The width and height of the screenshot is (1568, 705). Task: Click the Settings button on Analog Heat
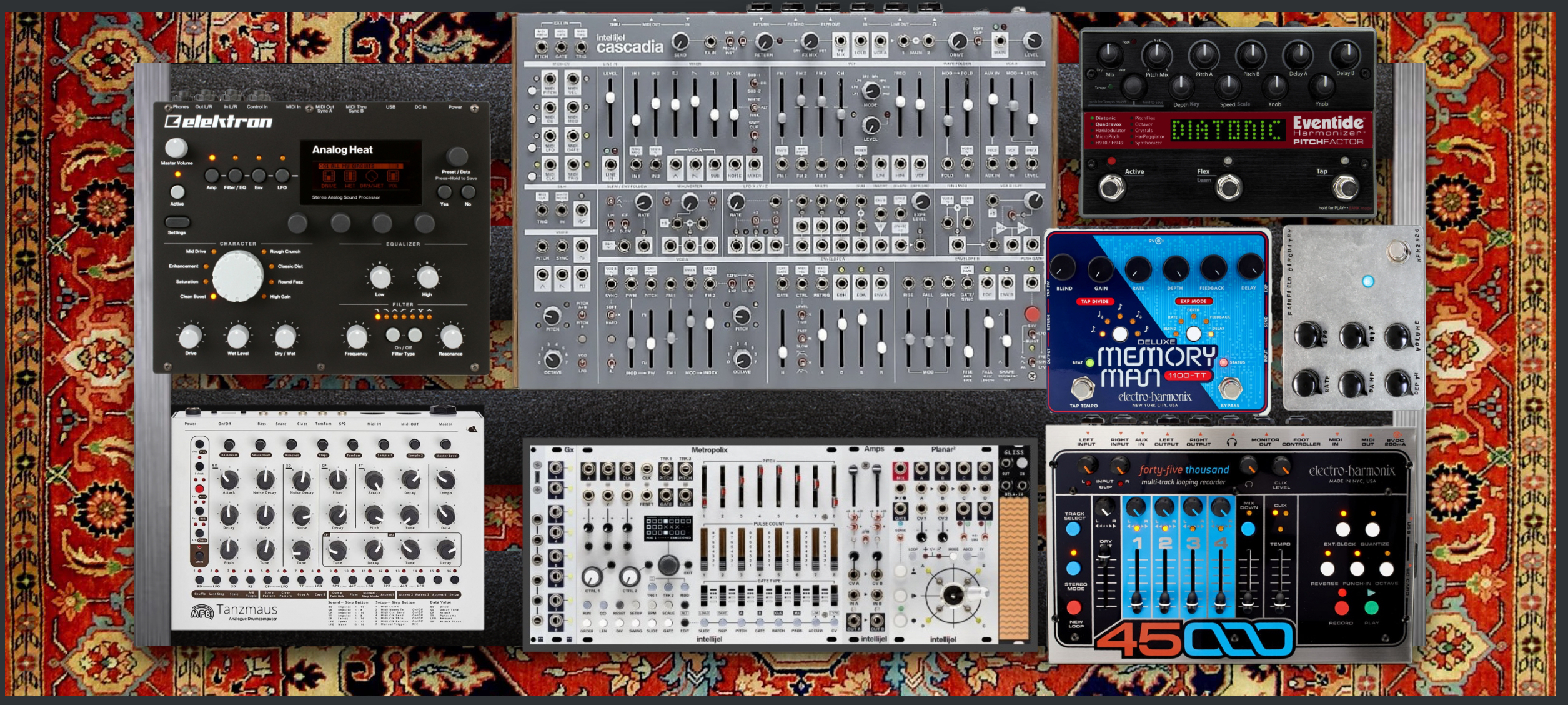point(177,222)
